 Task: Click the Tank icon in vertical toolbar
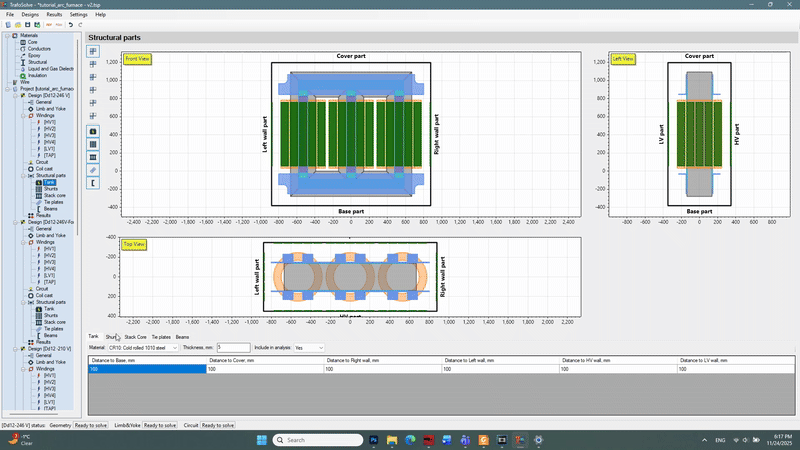point(94,131)
